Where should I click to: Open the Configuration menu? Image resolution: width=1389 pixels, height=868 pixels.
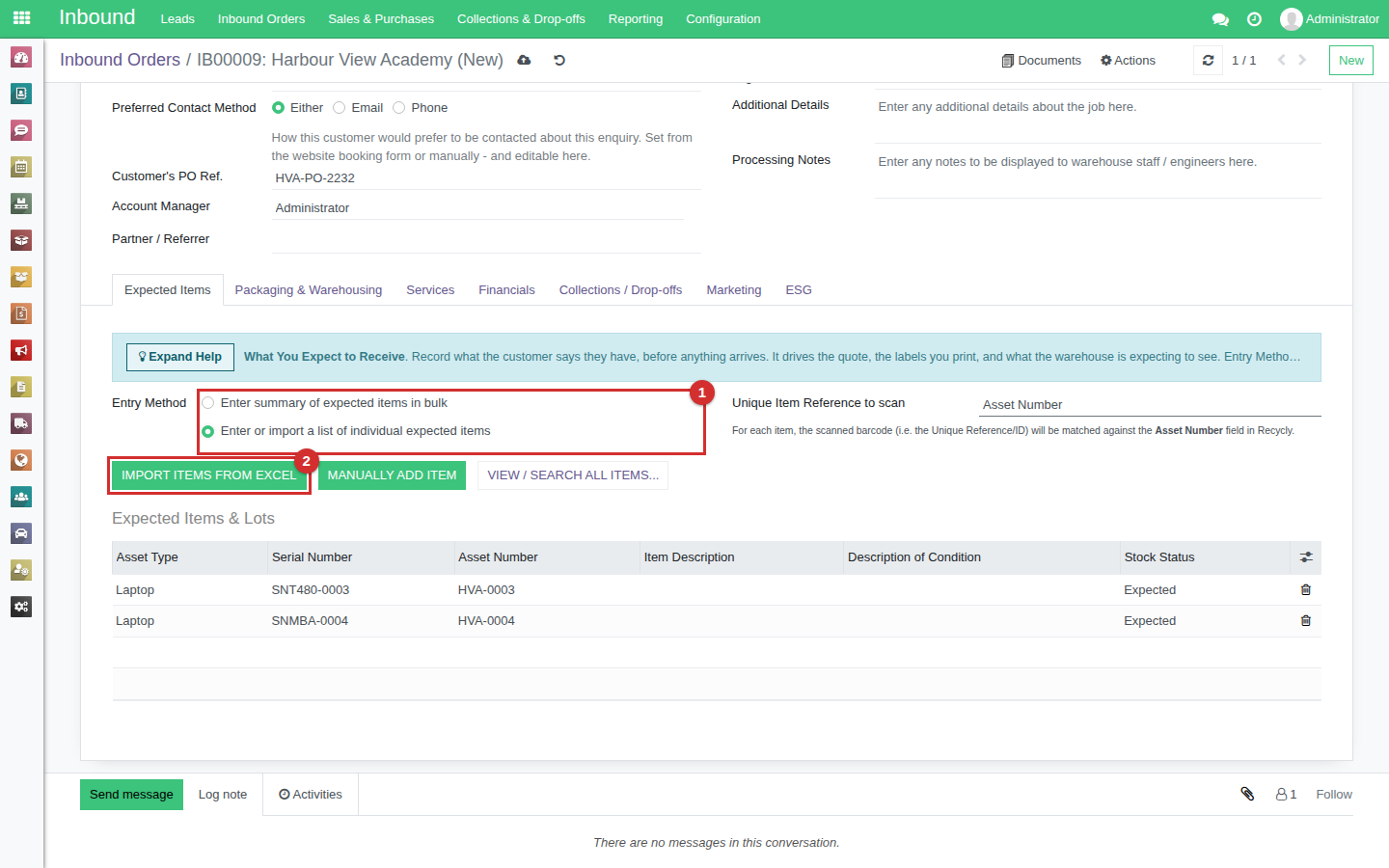tap(723, 19)
